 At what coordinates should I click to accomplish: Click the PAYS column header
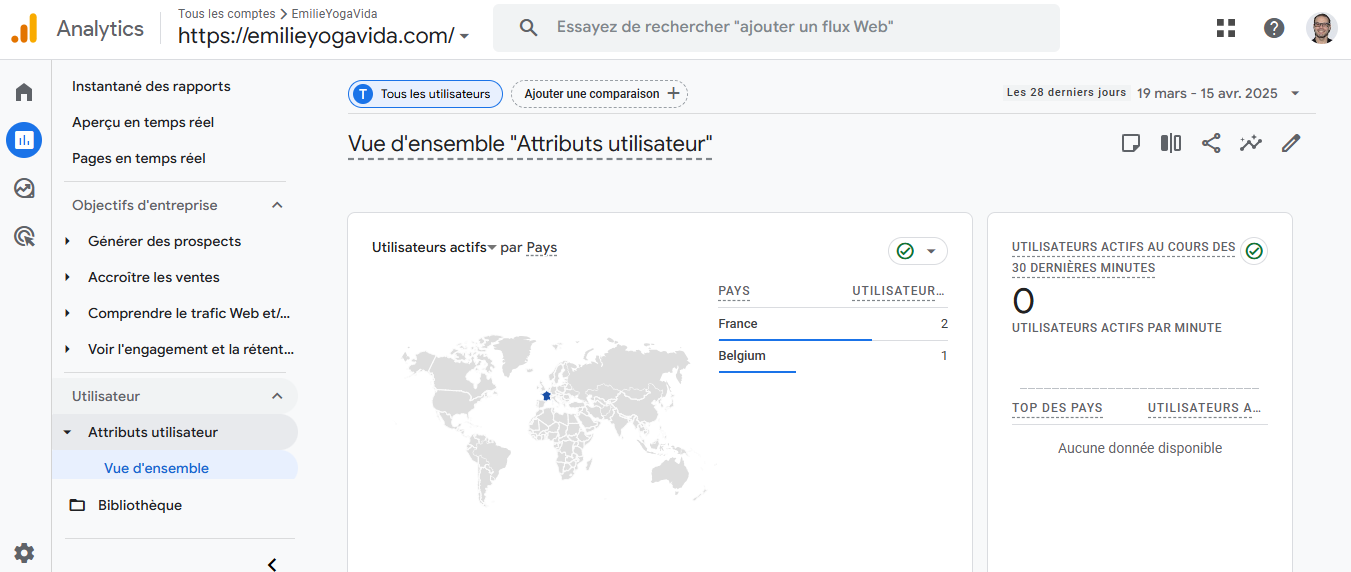click(734, 291)
